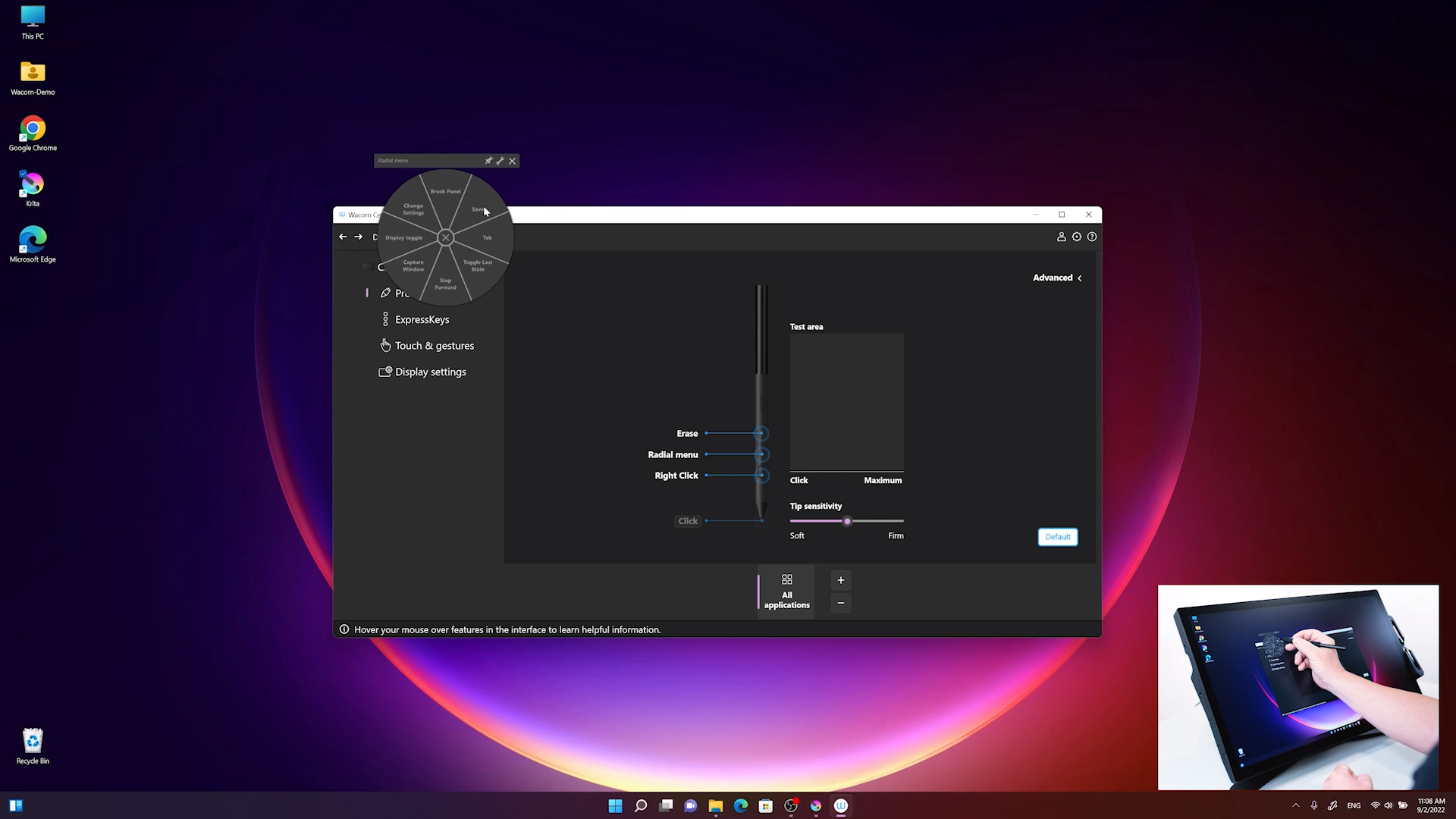The height and width of the screenshot is (819, 1456).
Task: Click the Default reset button
Action: coord(1057,537)
